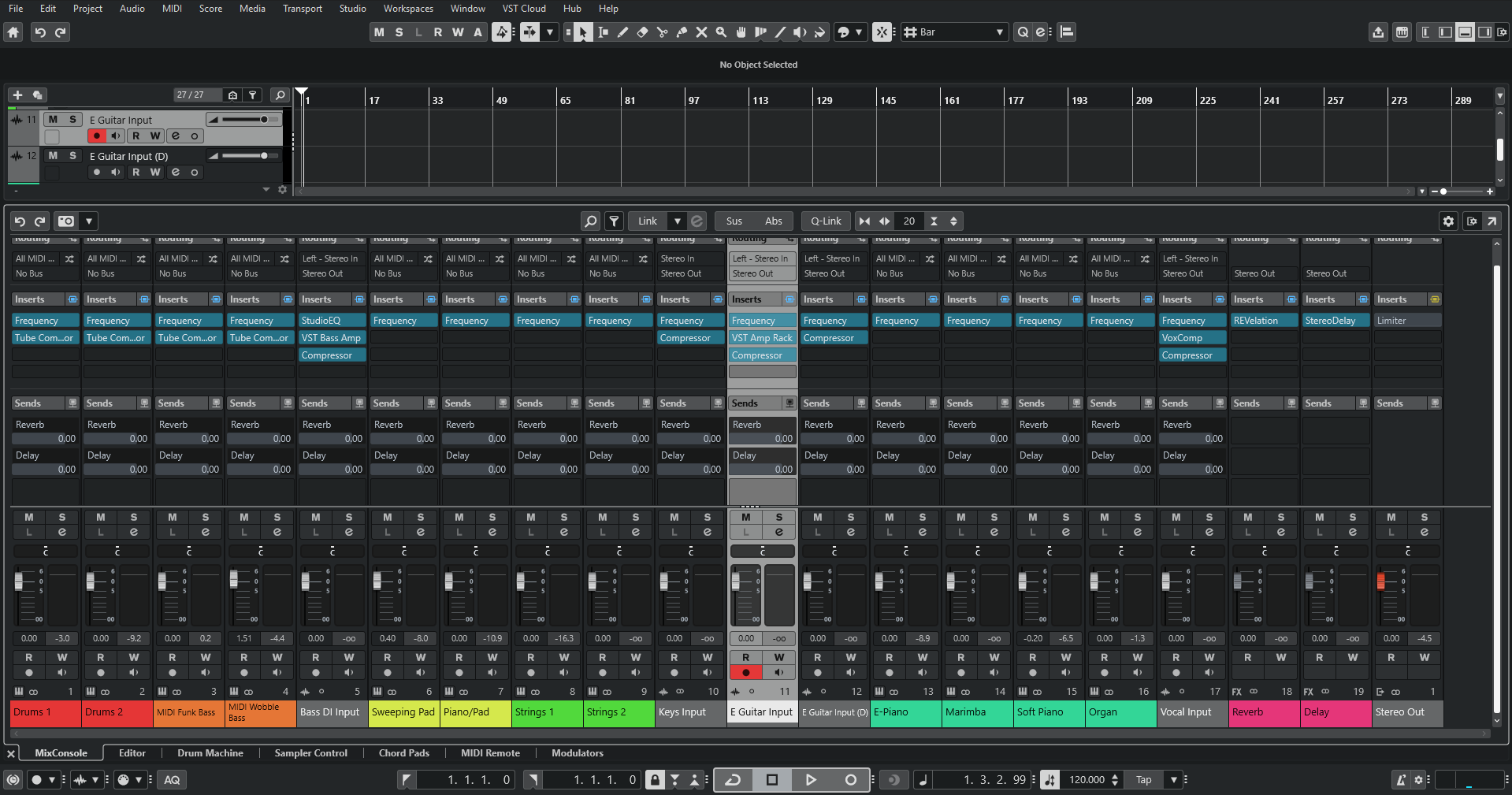Click the metronome click icon in transport
The height and width of the screenshot is (795, 1512).
(1399, 780)
